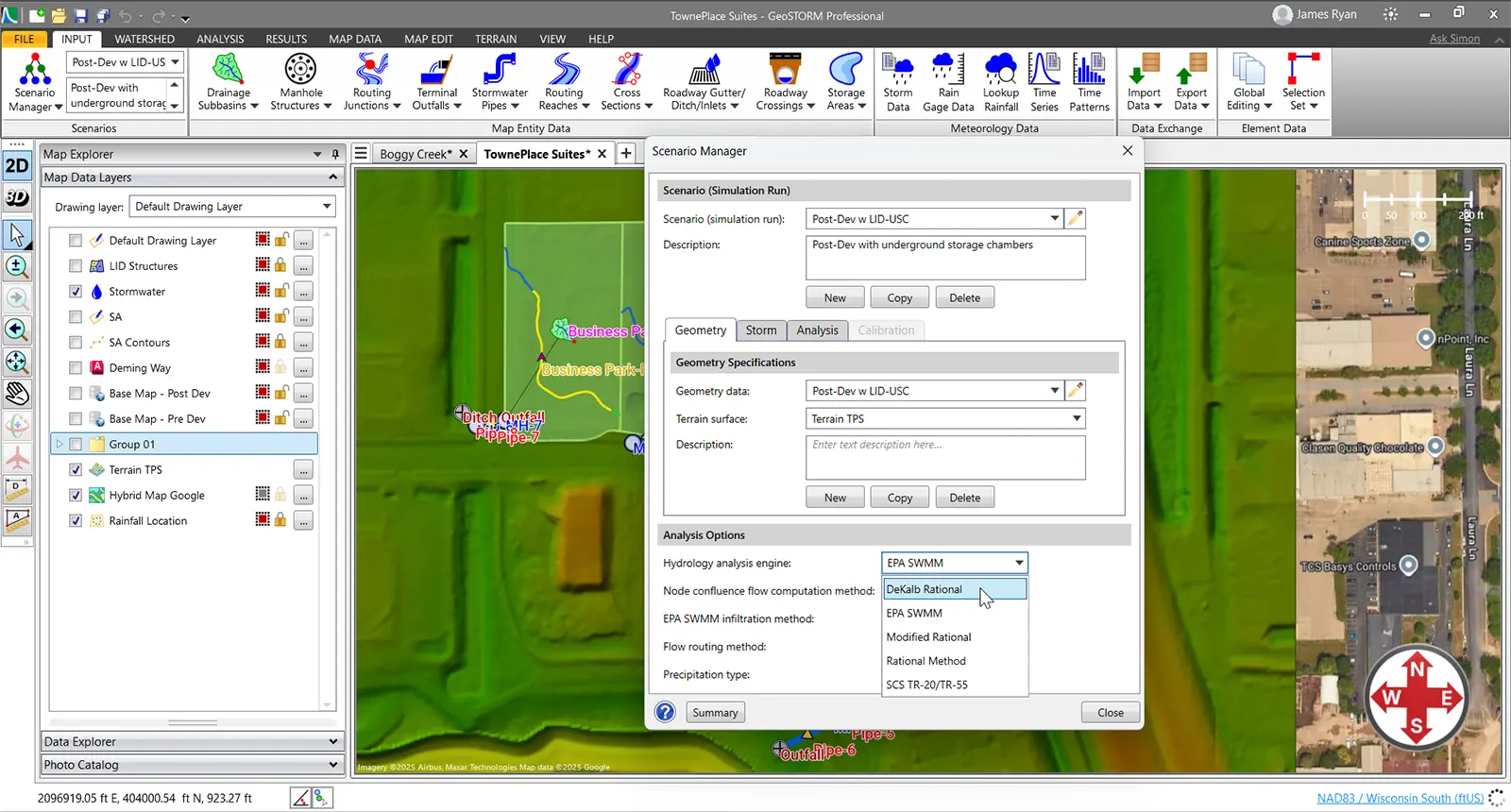This screenshot has width=1511, height=812.
Task: Switch to the 3D view button
Action: (17, 197)
